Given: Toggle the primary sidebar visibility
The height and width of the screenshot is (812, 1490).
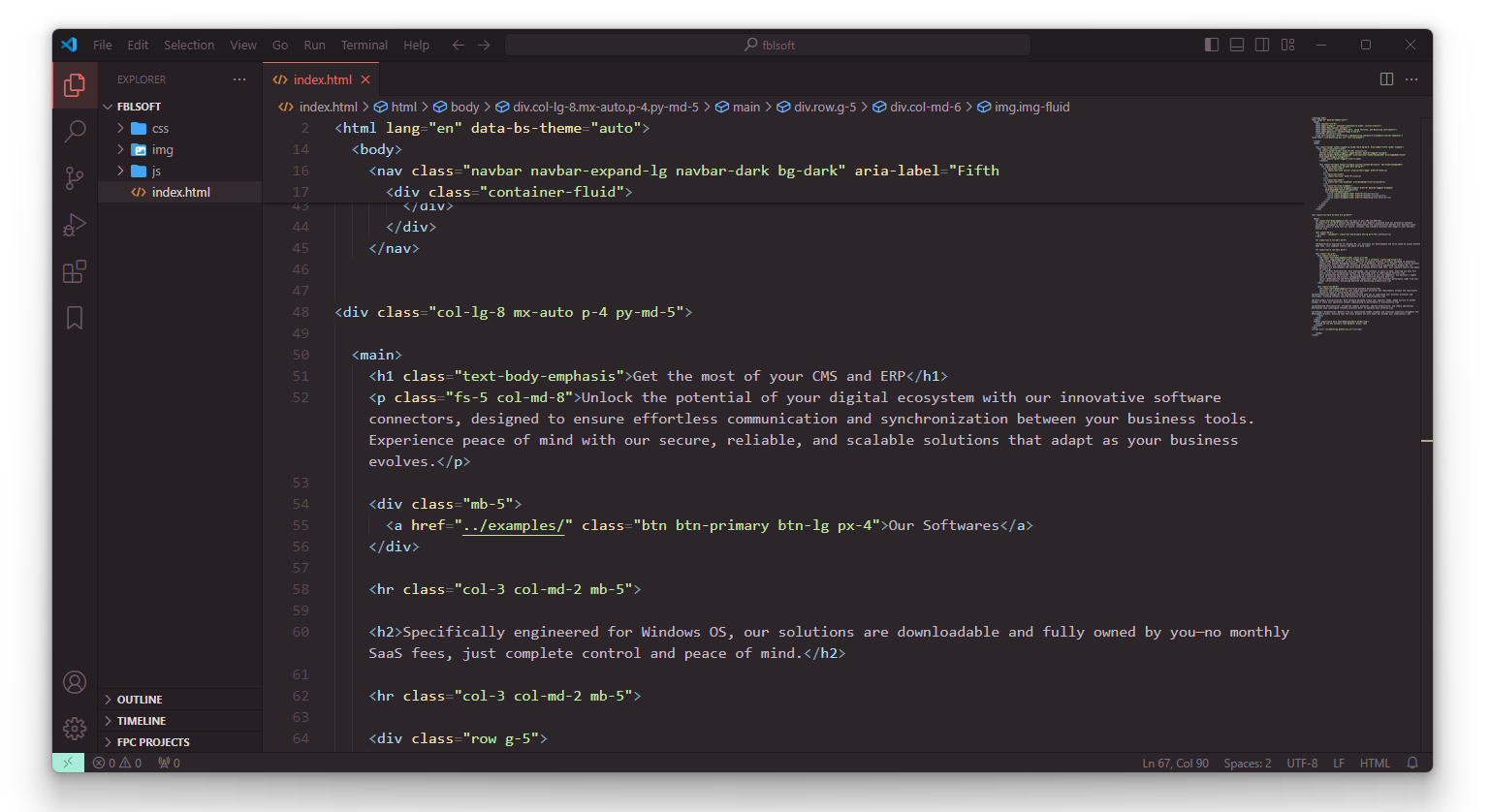Looking at the screenshot, I should [1211, 45].
